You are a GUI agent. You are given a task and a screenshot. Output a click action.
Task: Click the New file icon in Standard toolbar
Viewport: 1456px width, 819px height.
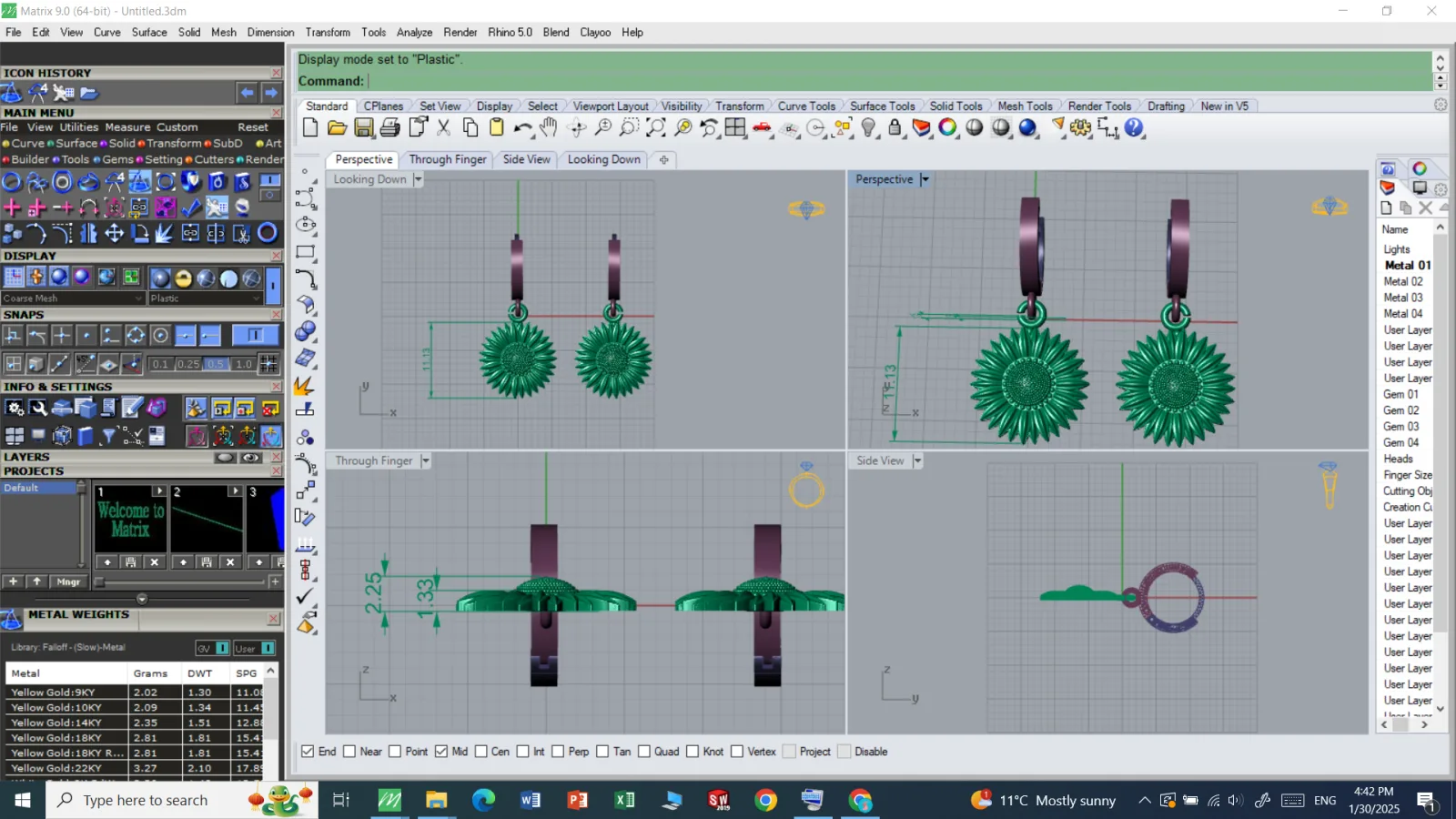pyautogui.click(x=310, y=128)
